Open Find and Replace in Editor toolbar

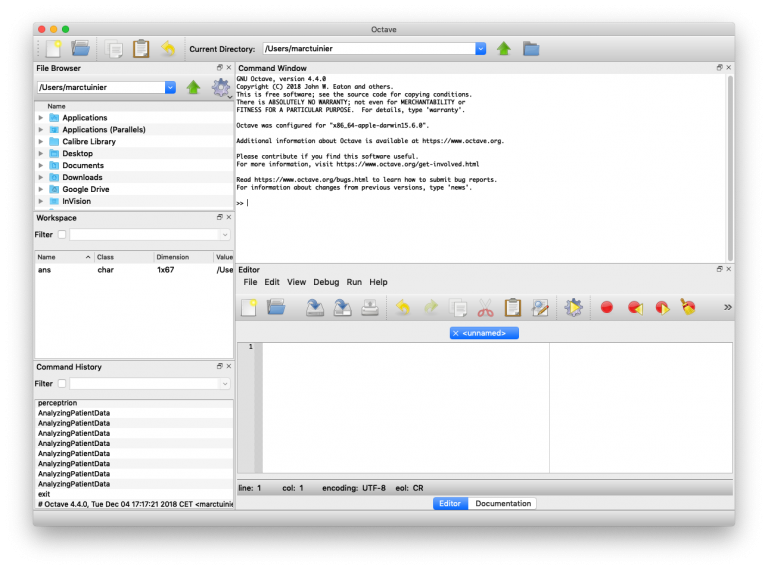[x=540, y=308]
